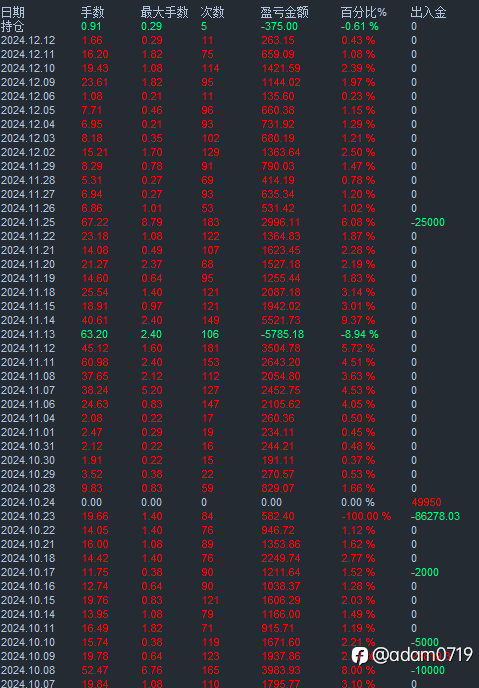
Task: Select date cell 2024.10.31
Action: (28, 447)
